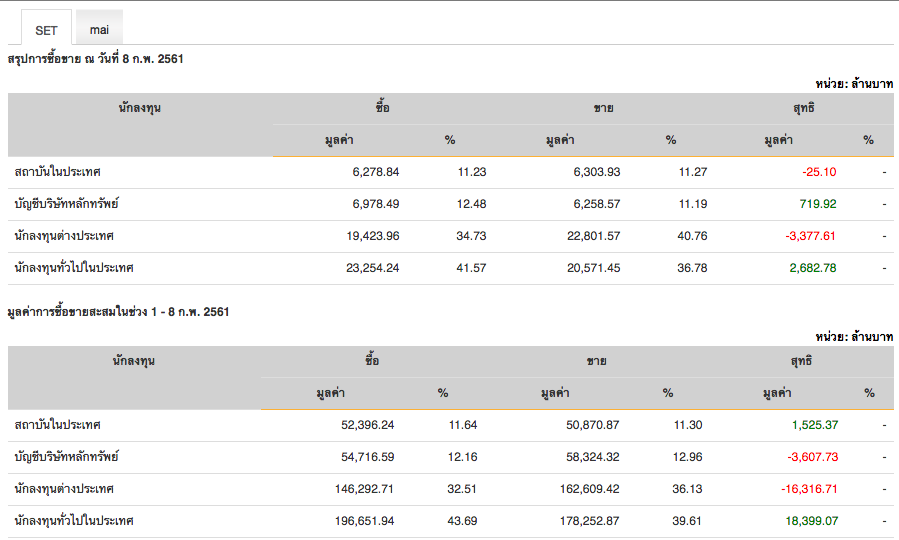Click the cumulative net value 1,525.37
This screenshot has width=899, height=540.
coord(814,425)
